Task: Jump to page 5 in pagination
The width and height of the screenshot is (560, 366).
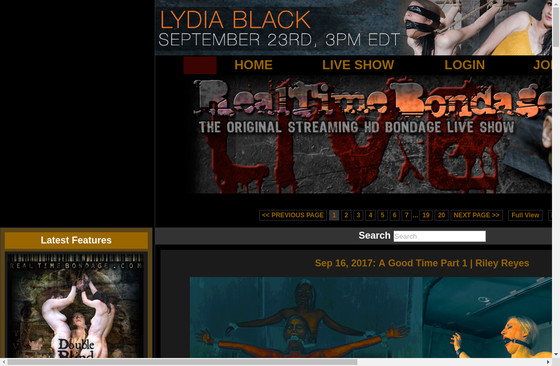Action: [382, 215]
